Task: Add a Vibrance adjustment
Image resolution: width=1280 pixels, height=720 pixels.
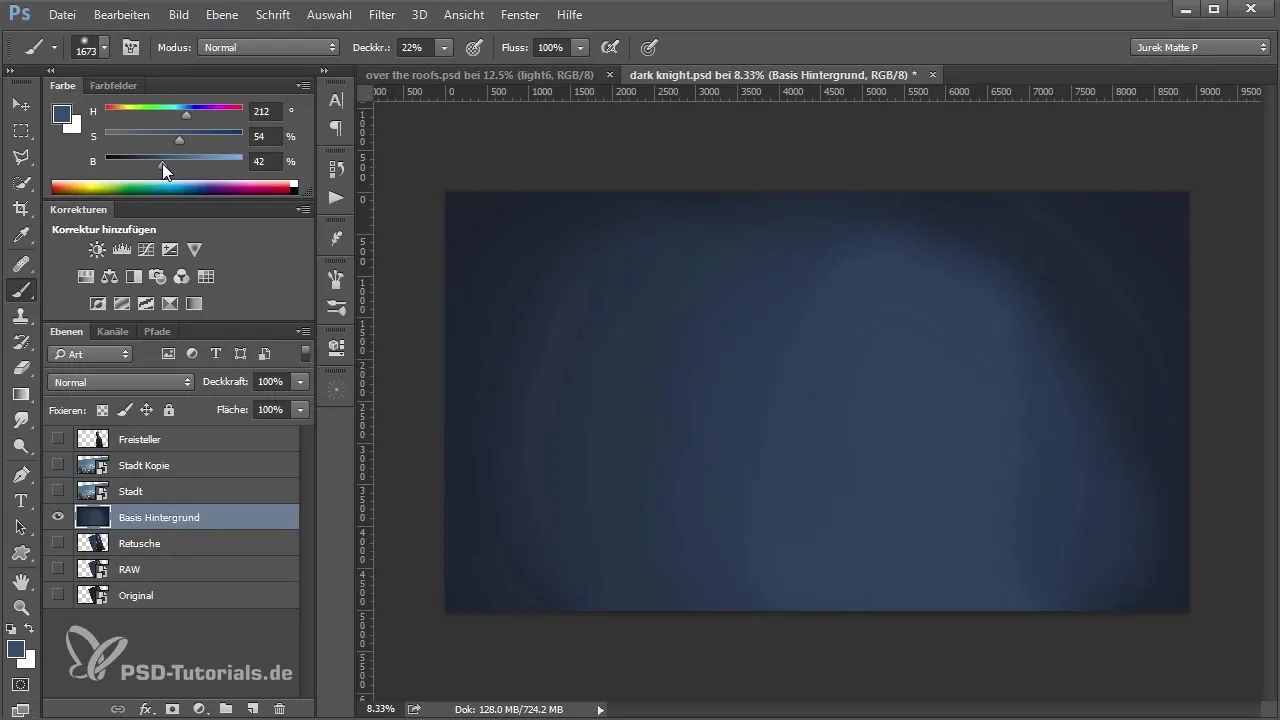Action: tap(194, 250)
